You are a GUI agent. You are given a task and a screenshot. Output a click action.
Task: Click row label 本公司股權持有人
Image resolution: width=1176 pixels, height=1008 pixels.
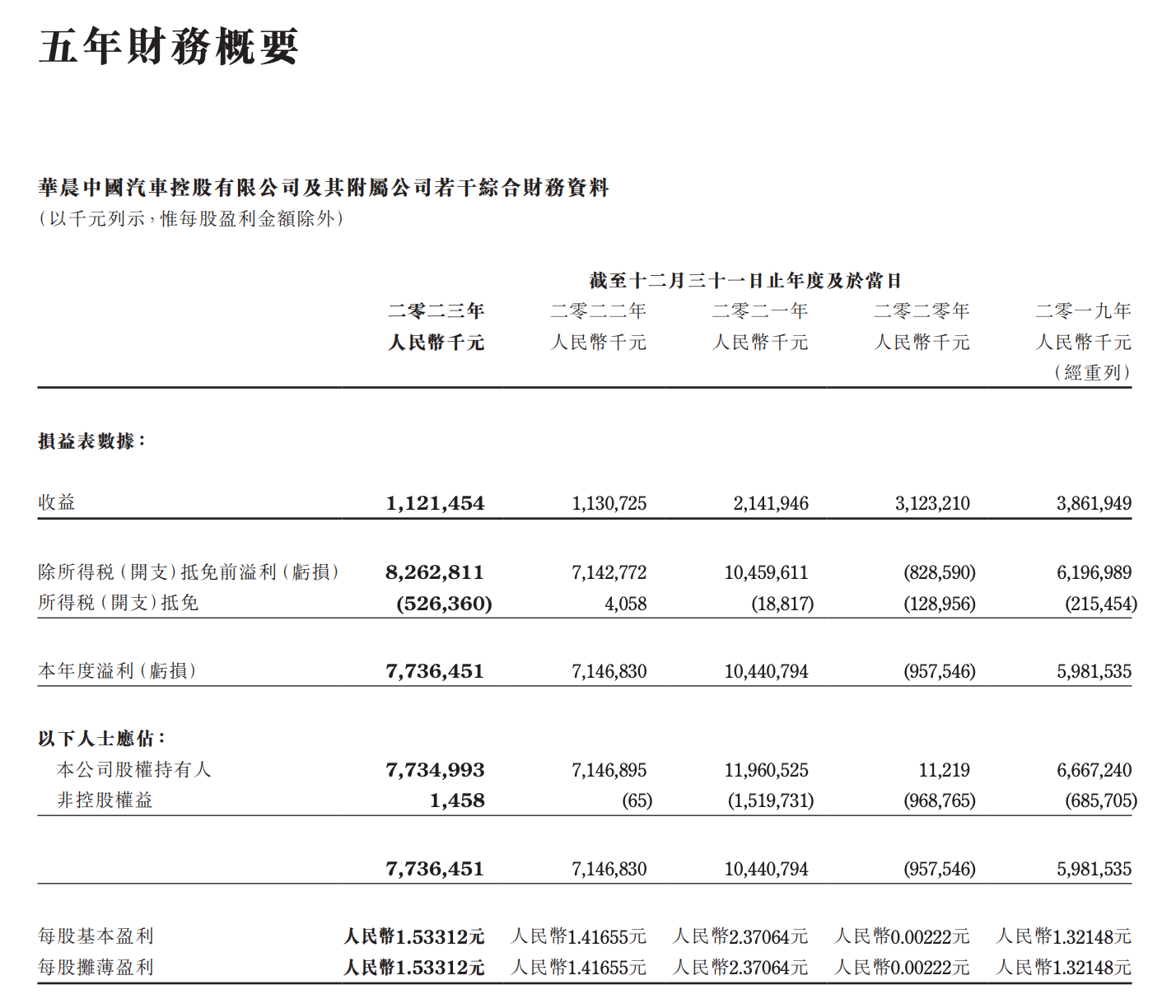tap(134, 769)
